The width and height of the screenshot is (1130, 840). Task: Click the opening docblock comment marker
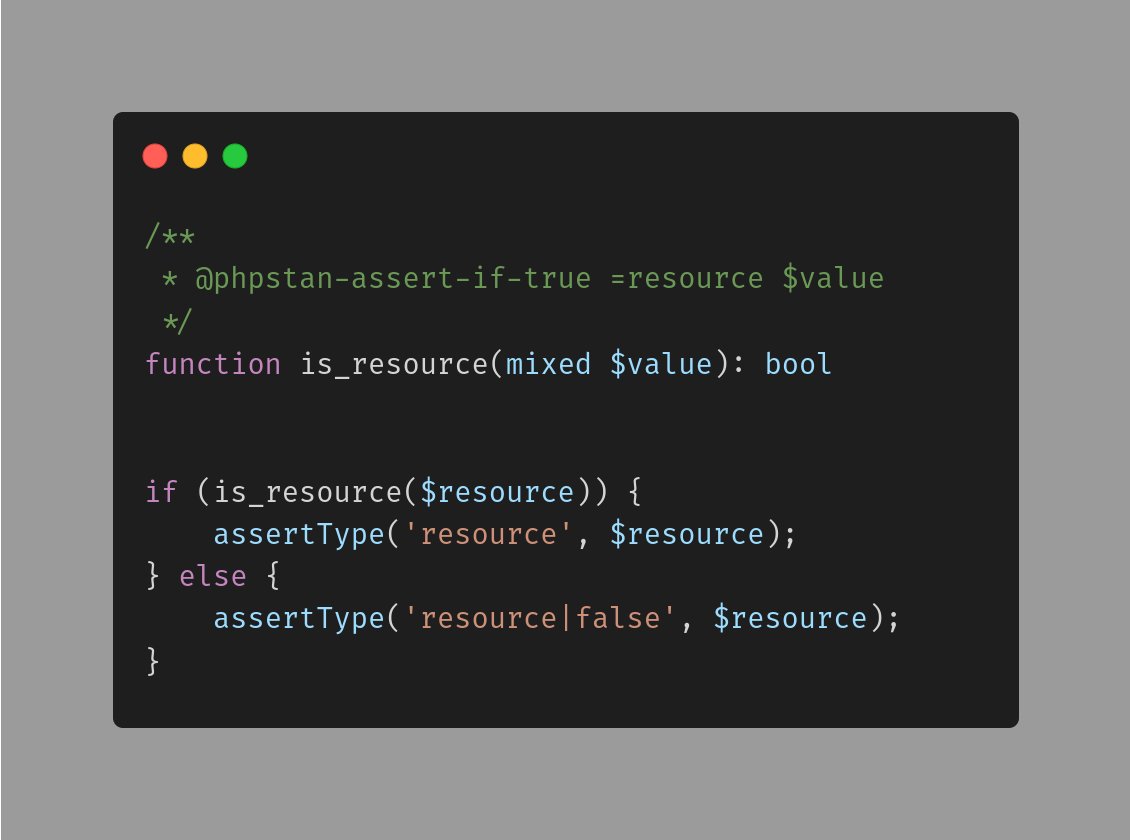tap(172, 236)
